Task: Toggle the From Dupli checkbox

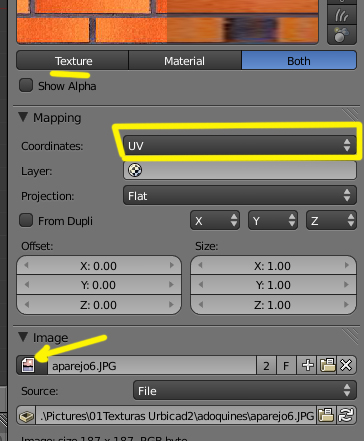Action: click(x=26, y=220)
